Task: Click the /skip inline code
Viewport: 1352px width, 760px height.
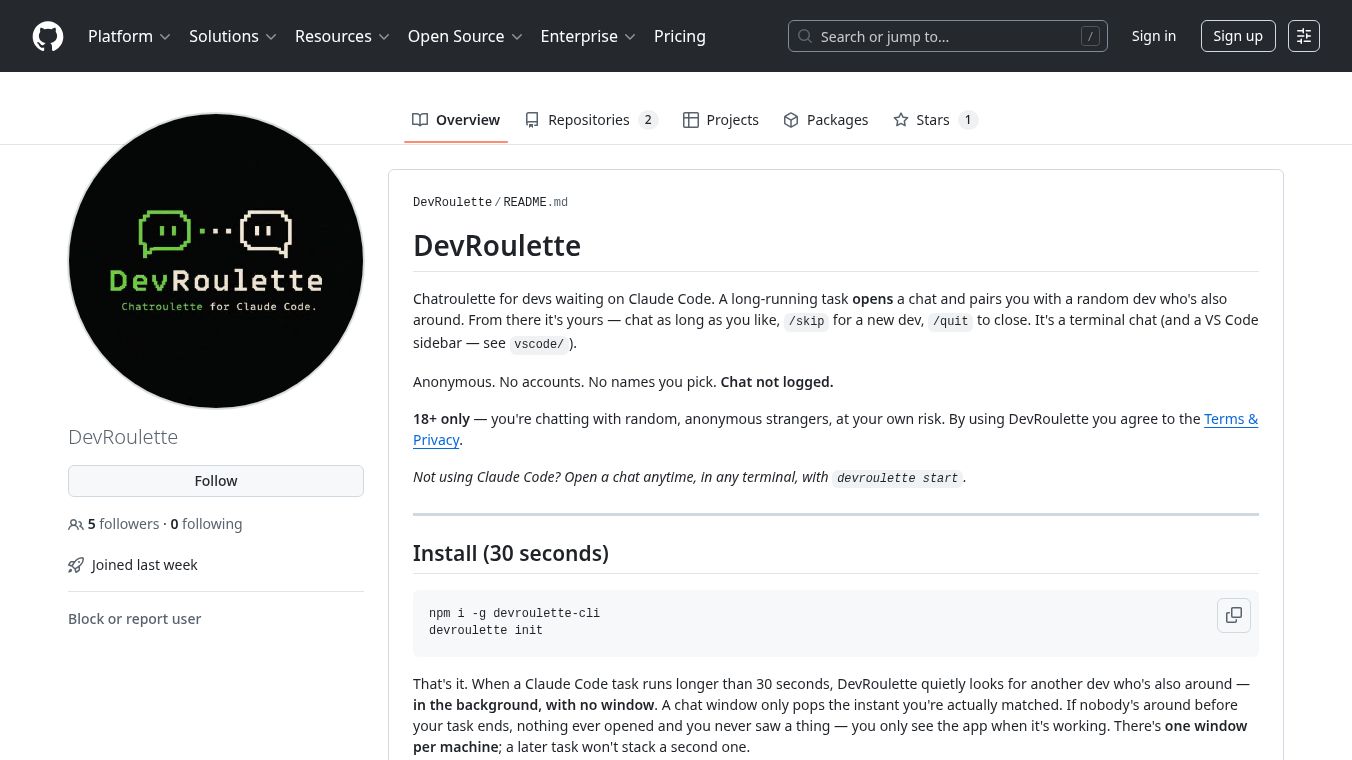Action: click(807, 321)
